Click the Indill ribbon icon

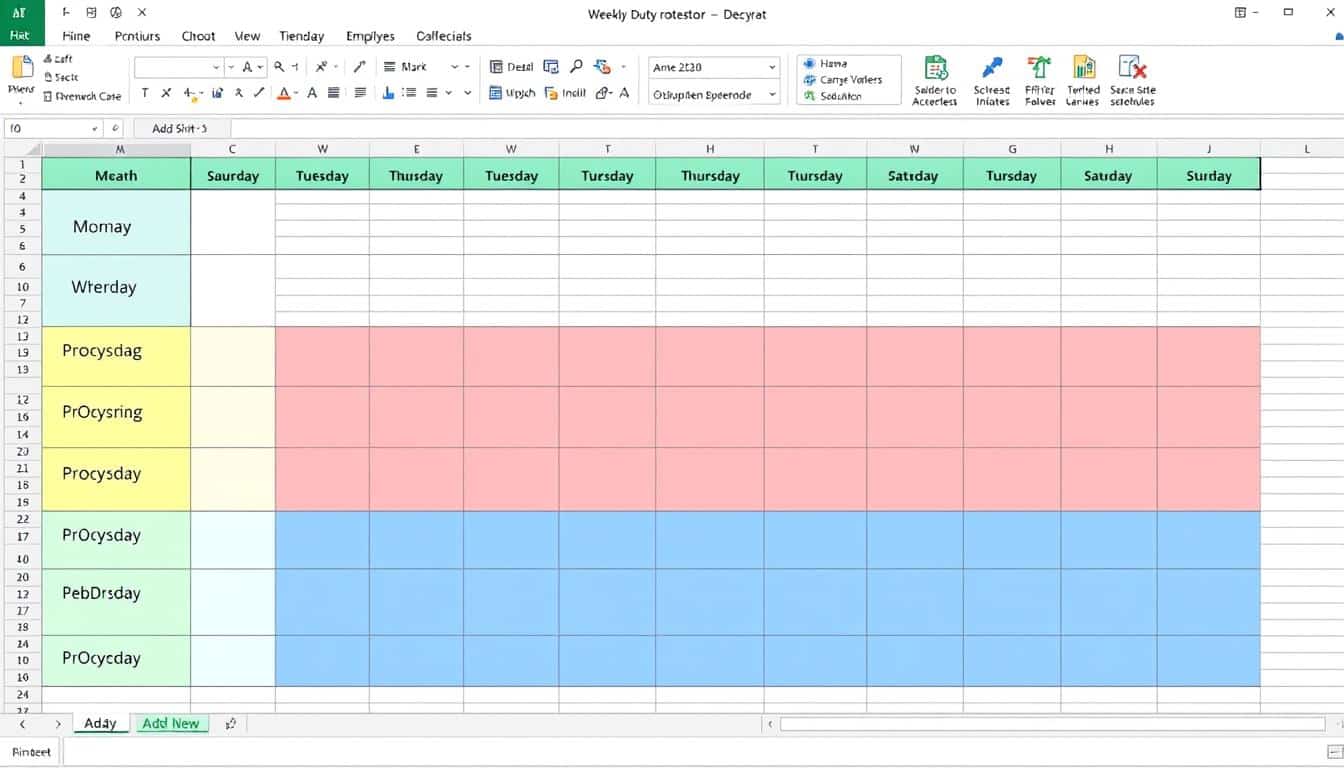pos(551,93)
